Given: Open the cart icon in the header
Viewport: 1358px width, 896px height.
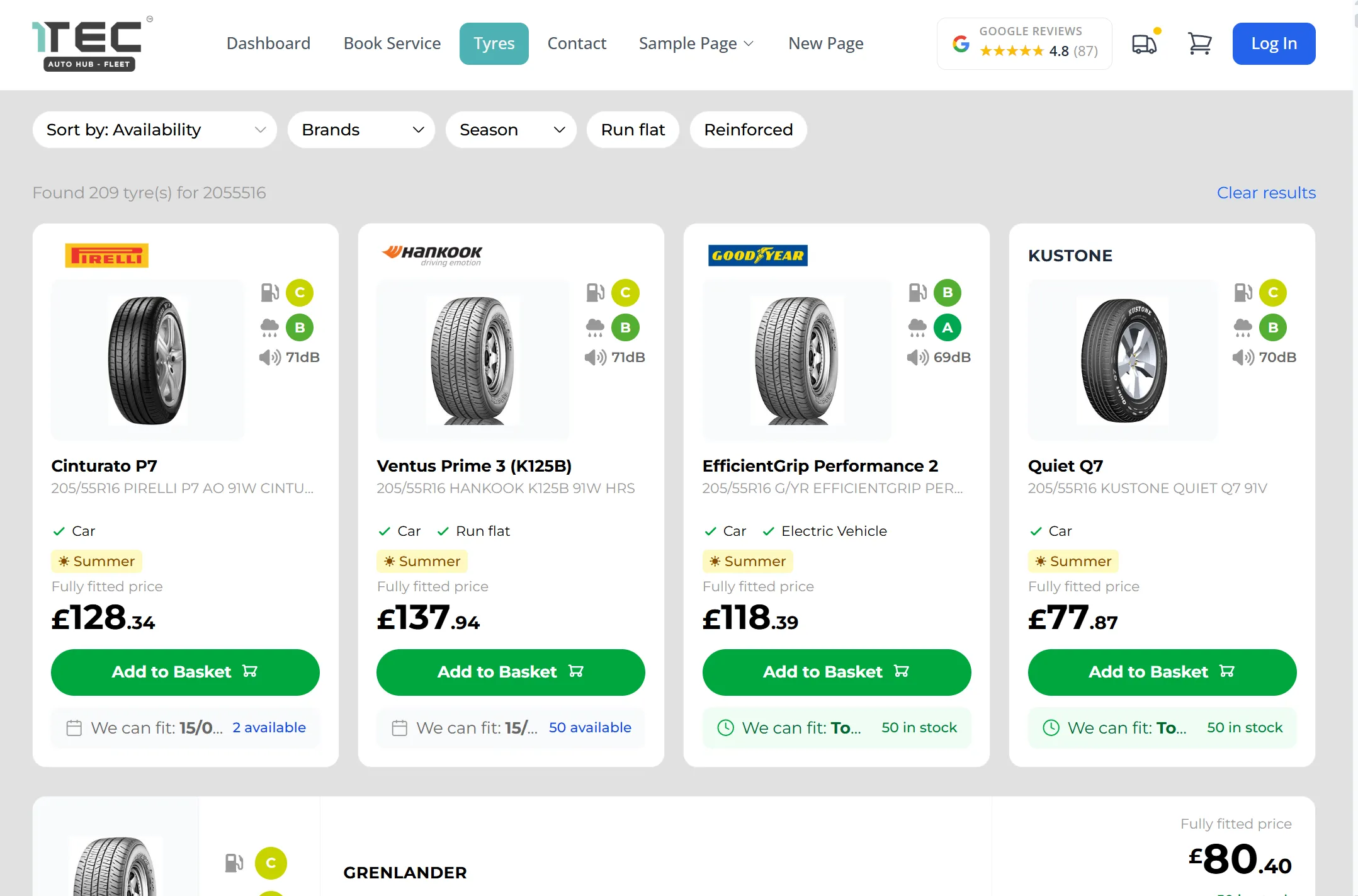Looking at the screenshot, I should 1199,43.
